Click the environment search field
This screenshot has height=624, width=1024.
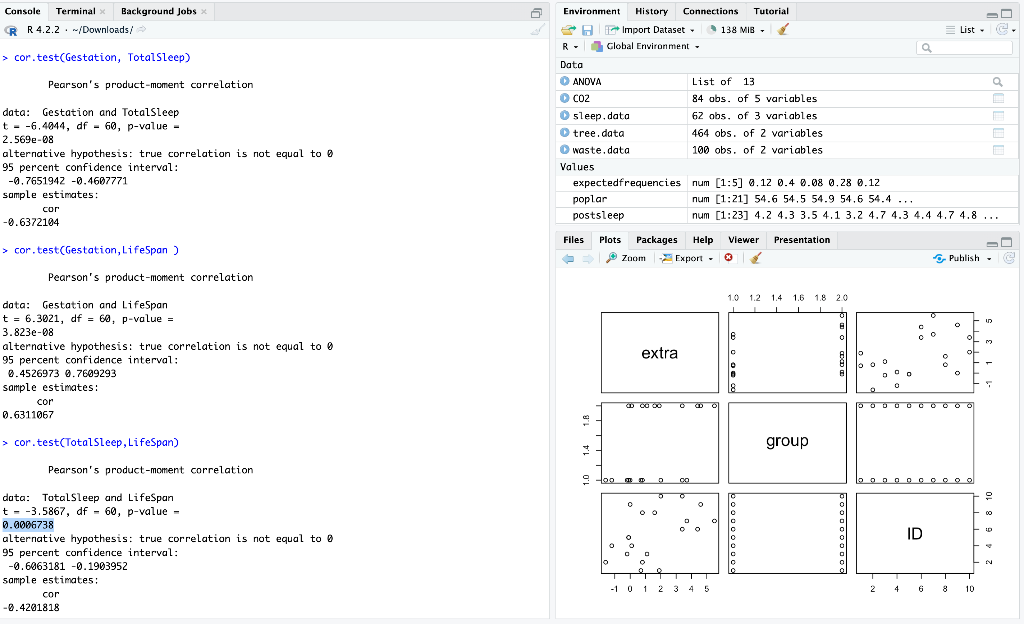point(963,46)
